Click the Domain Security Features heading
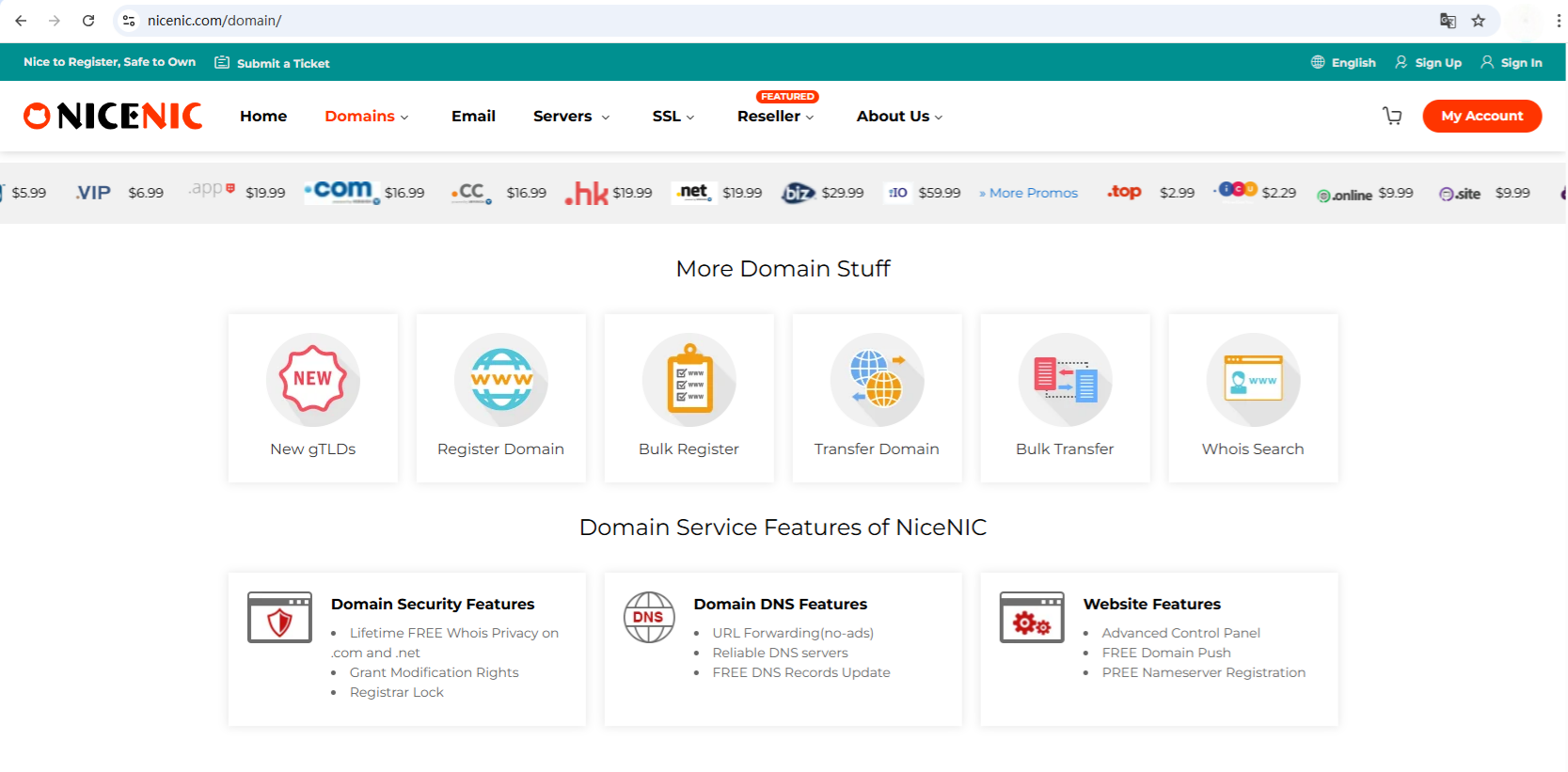Image resolution: width=1568 pixels, height=772 pixels. [x=433, y=604]
